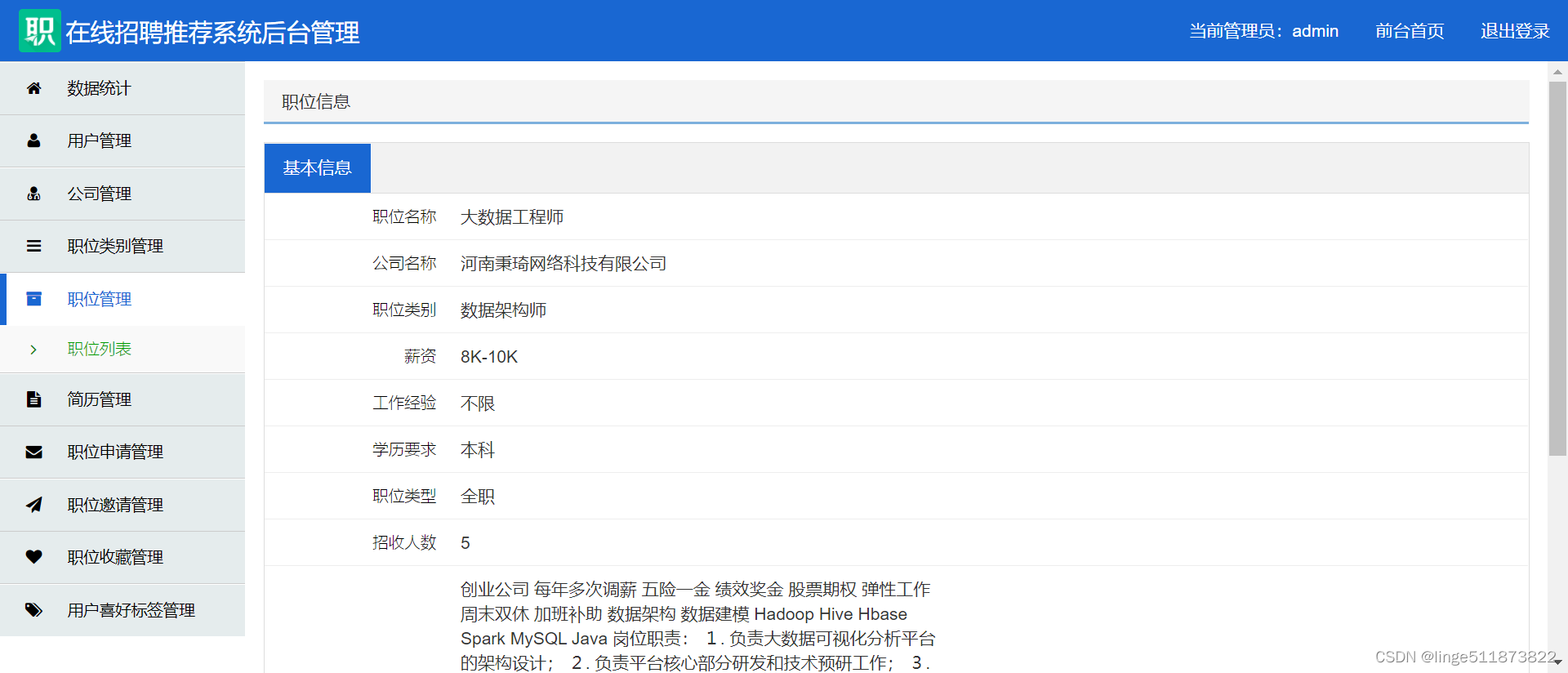Click the job title 大数据工程师
Image resolution: width=1568 pixels, height=673 pixels.
point(512,217)
